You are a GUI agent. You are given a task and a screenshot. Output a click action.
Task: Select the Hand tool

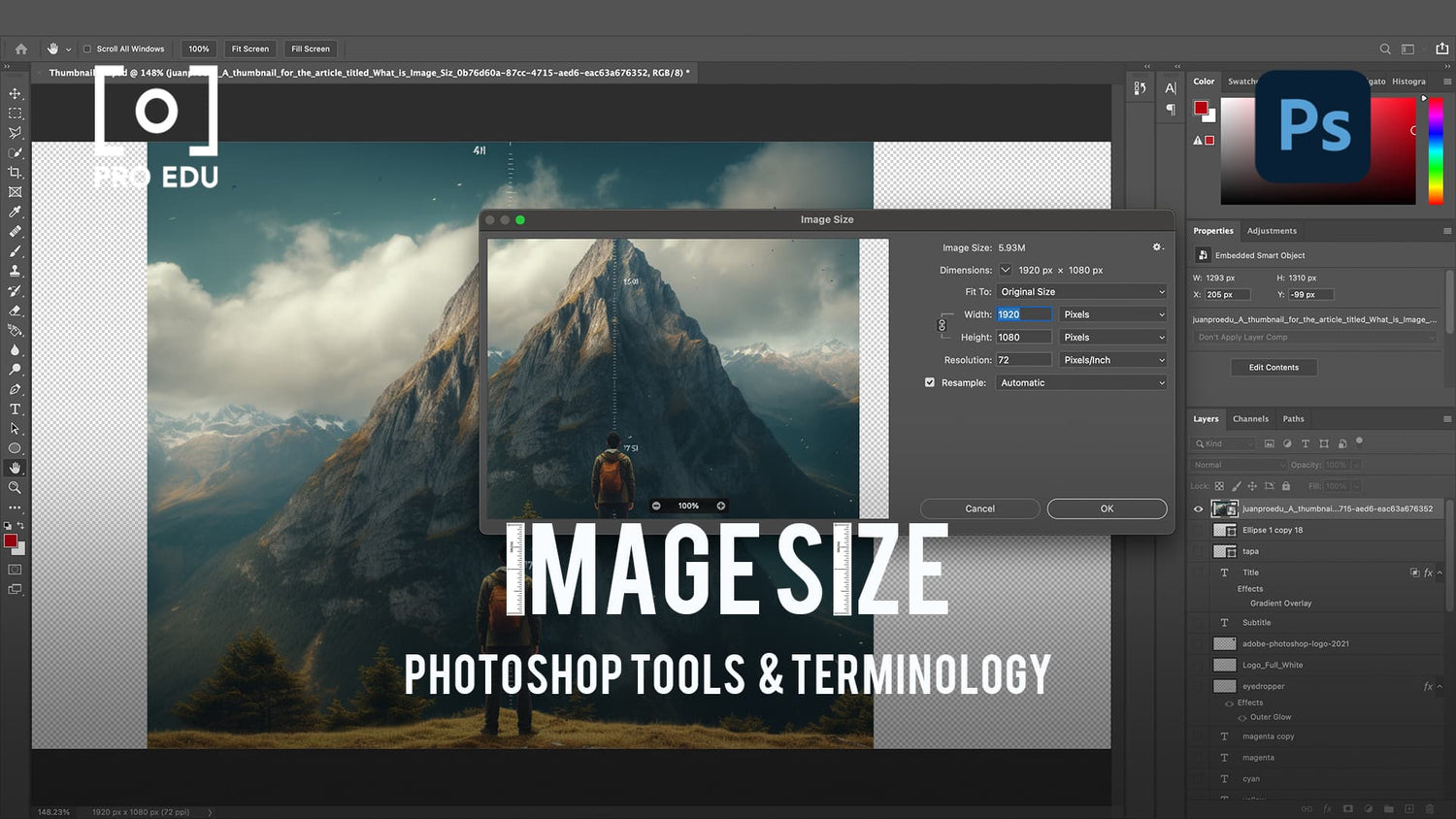[x=15, y=468]
